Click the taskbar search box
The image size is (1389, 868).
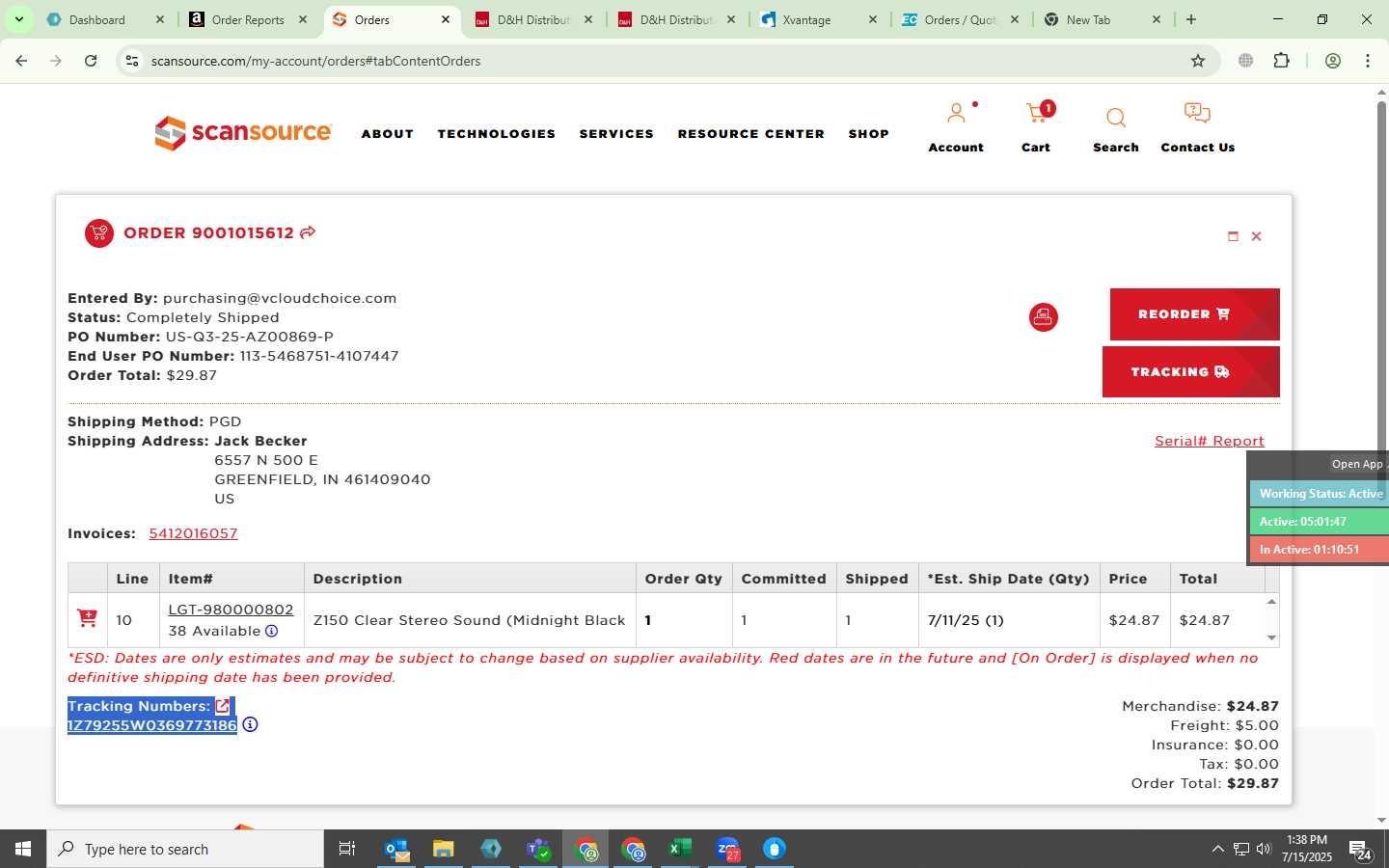click(185, 849)
